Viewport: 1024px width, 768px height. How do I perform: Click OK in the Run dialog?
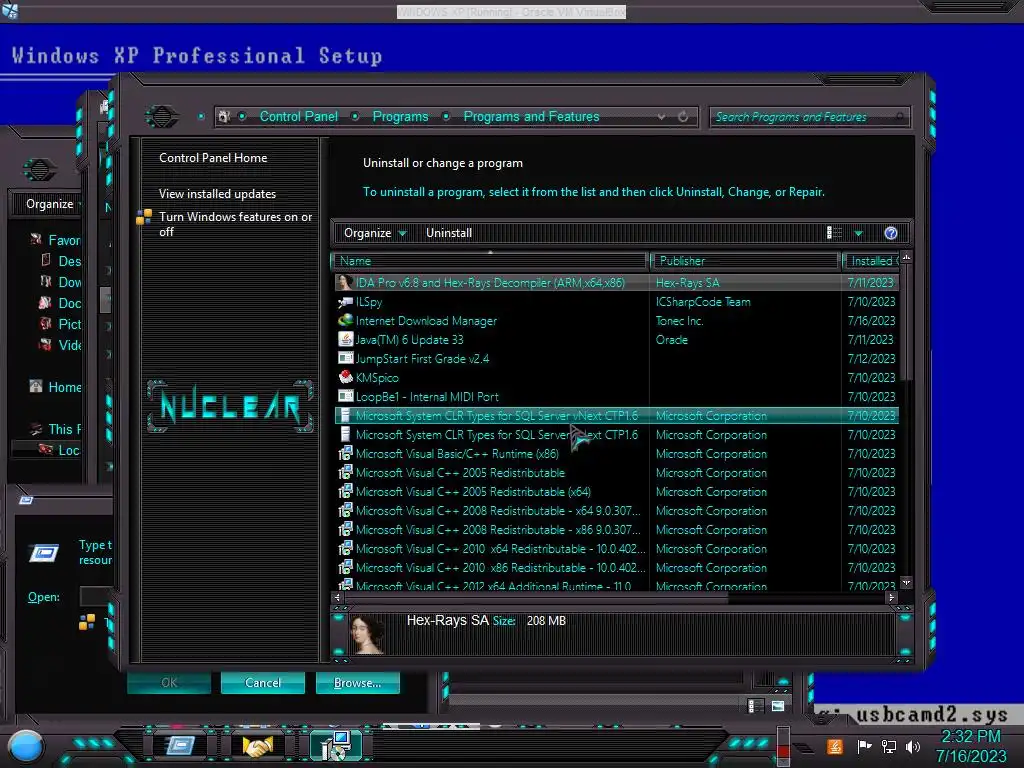[169, 682]
